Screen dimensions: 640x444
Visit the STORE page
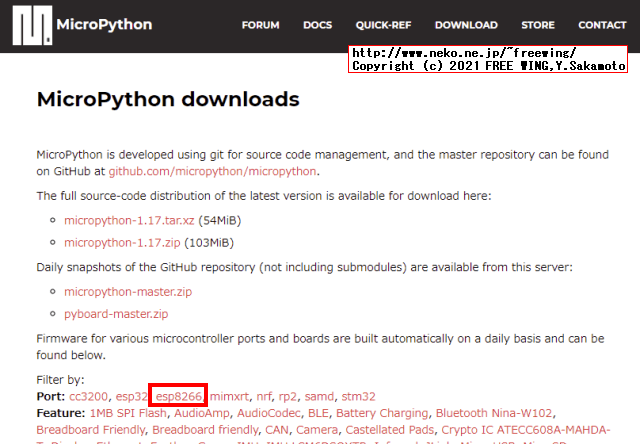click(538, 25)
